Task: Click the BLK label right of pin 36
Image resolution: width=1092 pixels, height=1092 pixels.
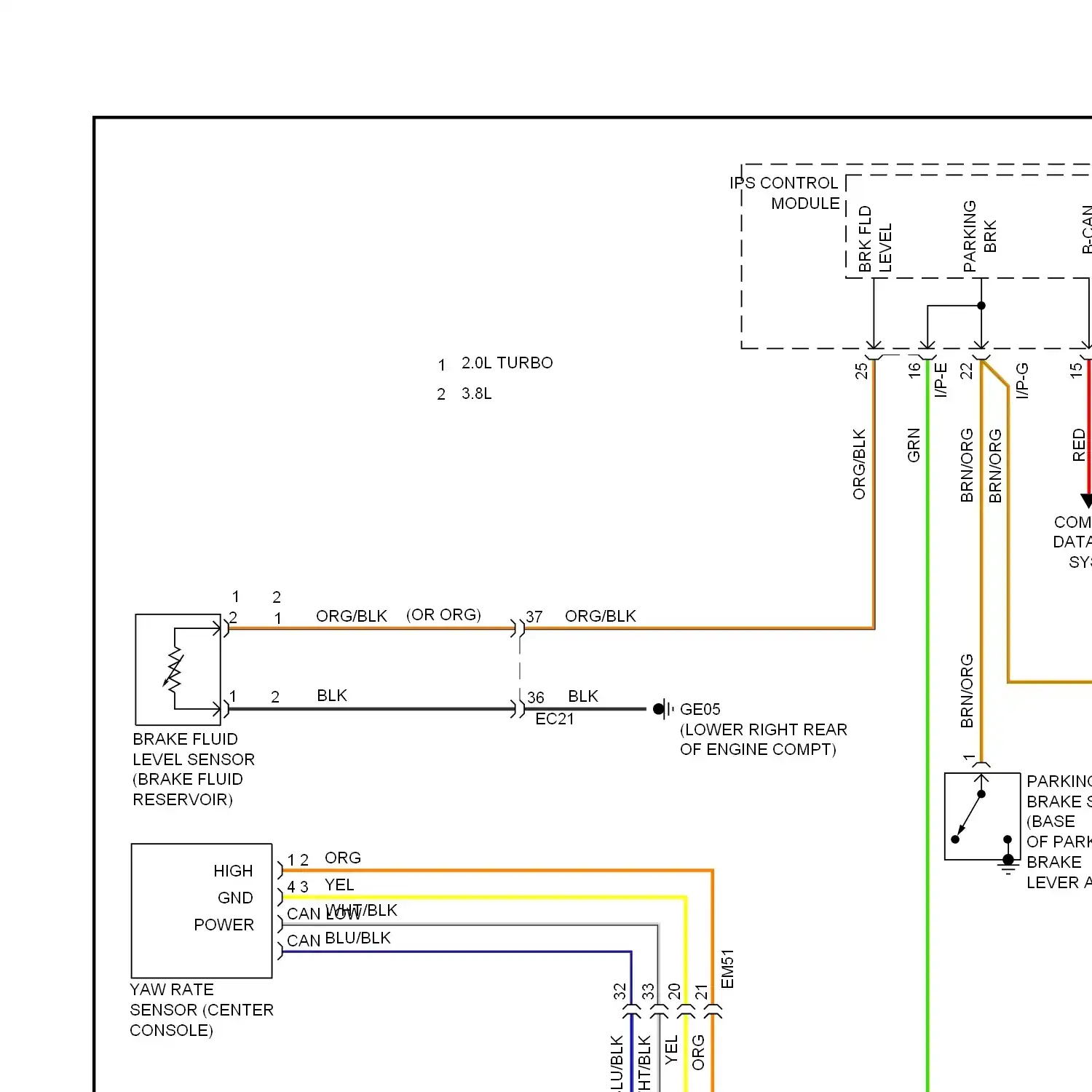Action: pyautogui.click(x=583, y=697)
